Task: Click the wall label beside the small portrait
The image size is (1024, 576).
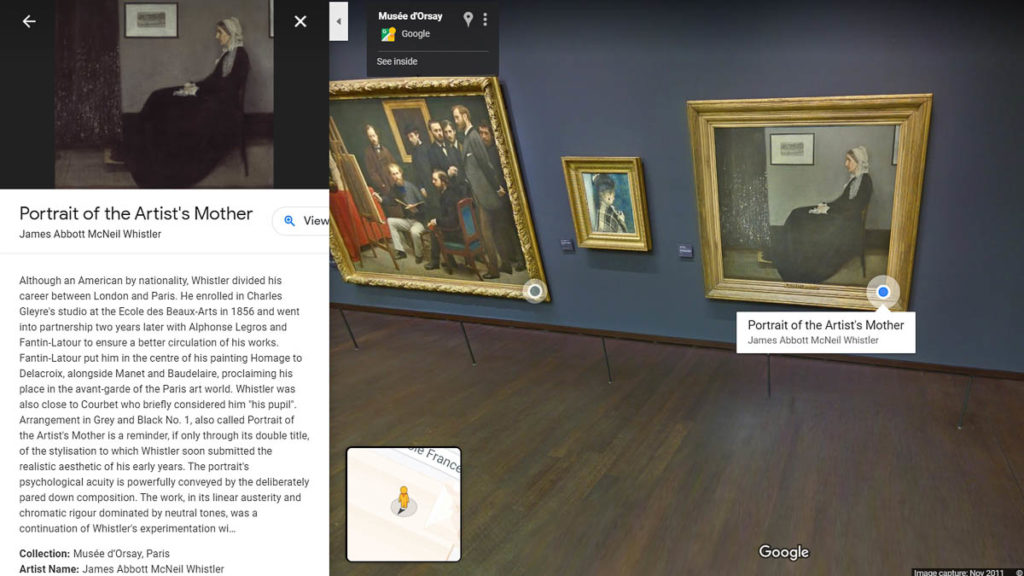Action: pyautogui.click(x=567, y=245)
